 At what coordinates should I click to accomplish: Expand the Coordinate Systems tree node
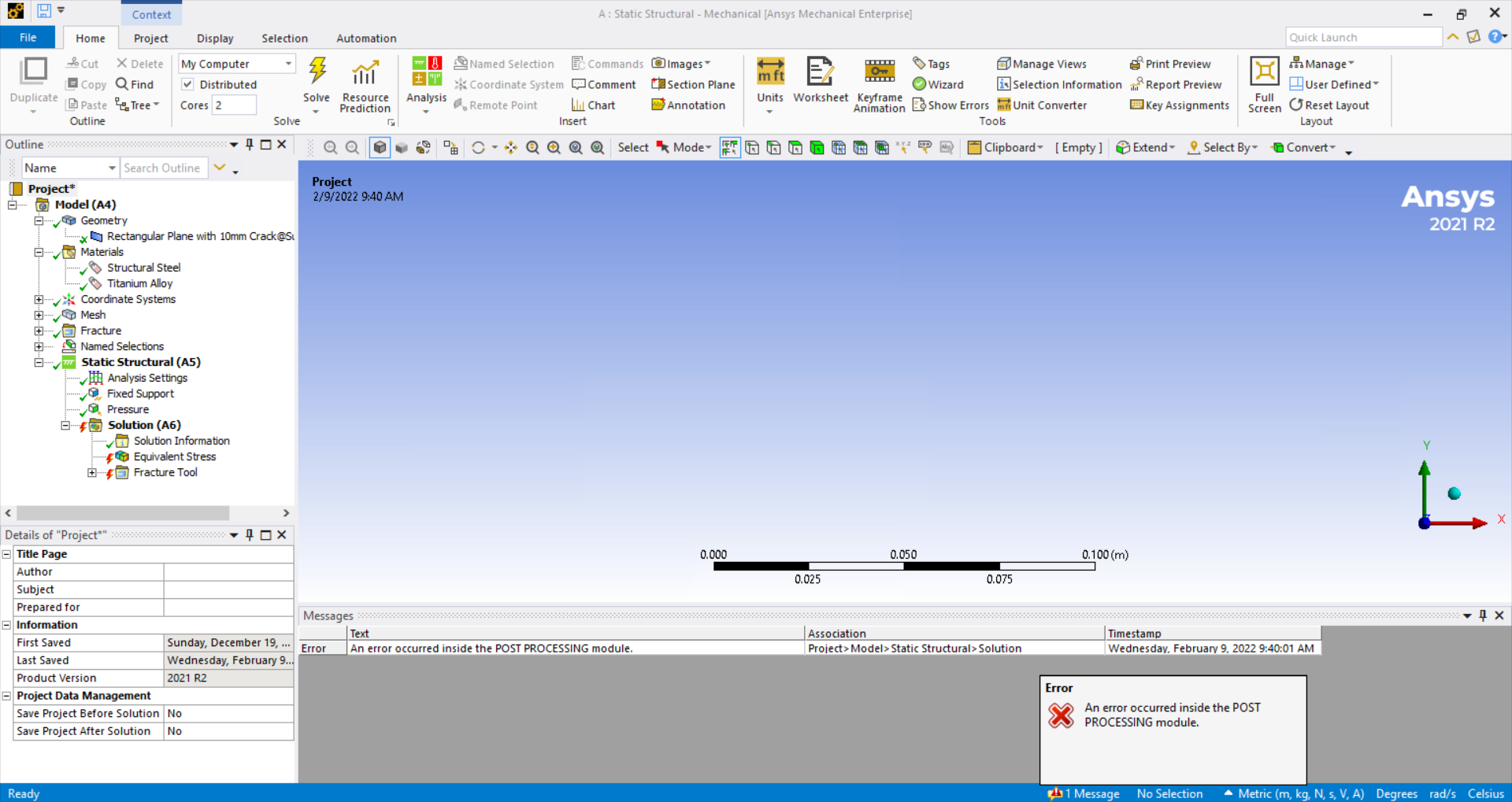pyautogui.click(x=39, y=299)
